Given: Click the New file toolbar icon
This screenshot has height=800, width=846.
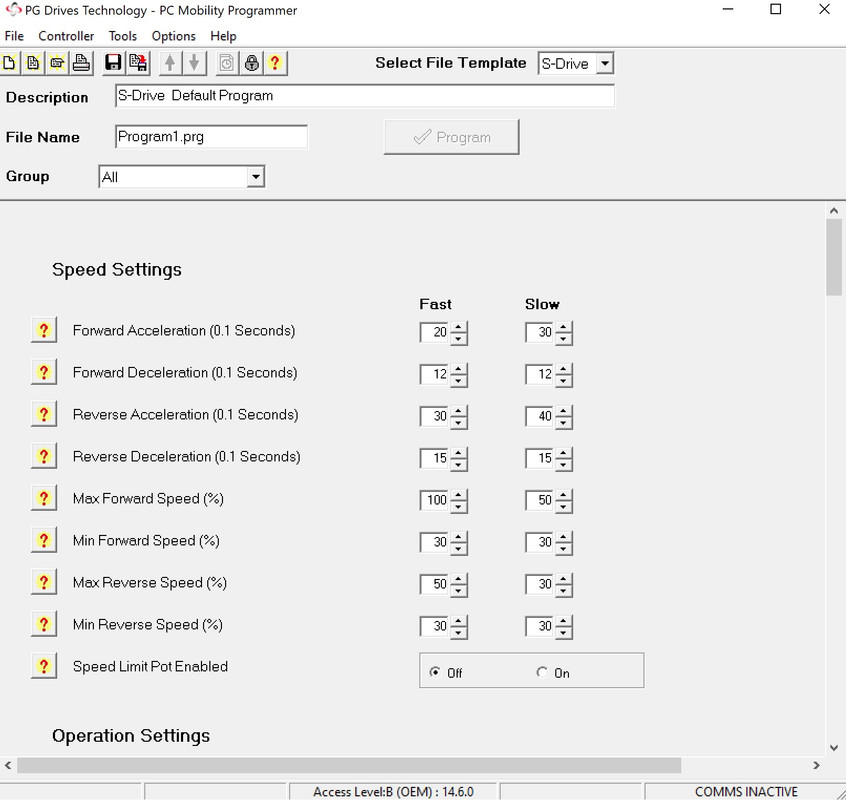Looking at the screenshot, I should [9, 63].
